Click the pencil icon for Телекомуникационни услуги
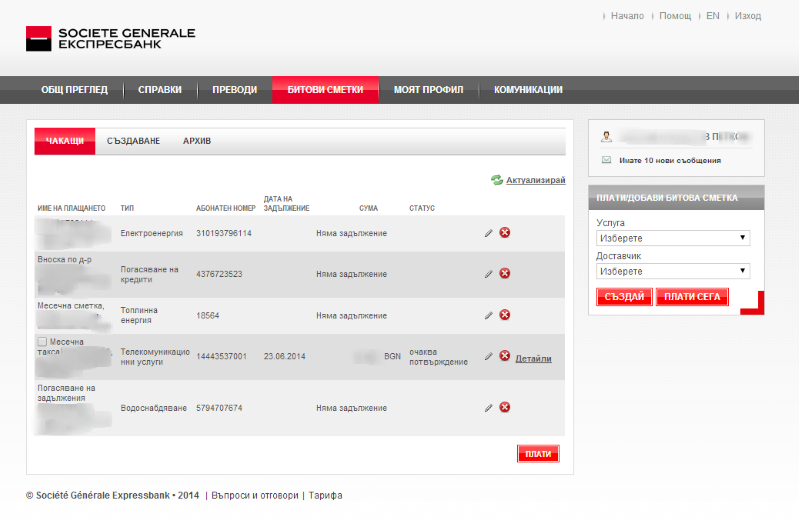Viewport: 799px width, 521px height. pyautogui.click(x=489, y=356)
